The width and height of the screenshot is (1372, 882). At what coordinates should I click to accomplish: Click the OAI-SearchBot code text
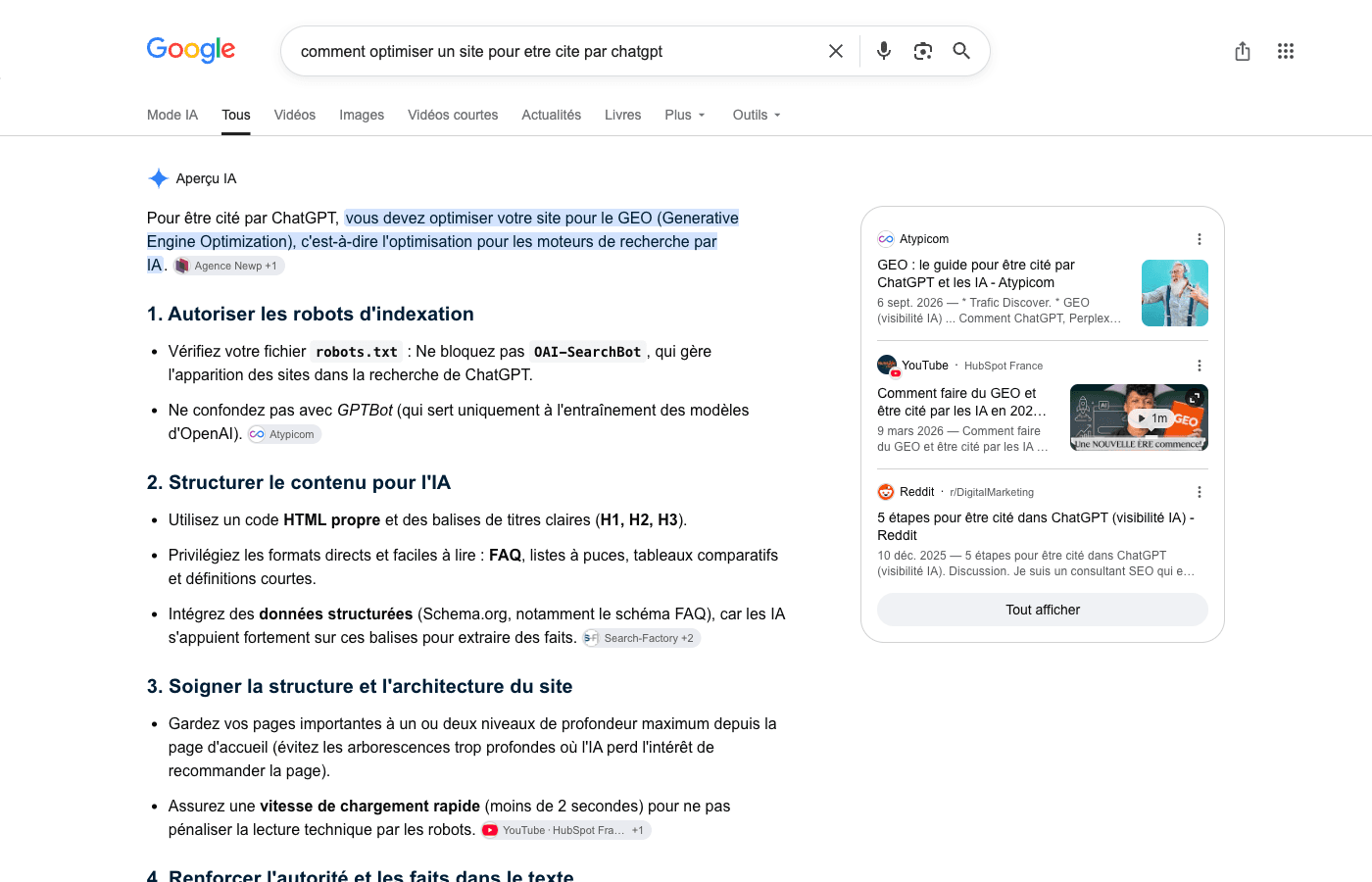(x=587, y=352)
